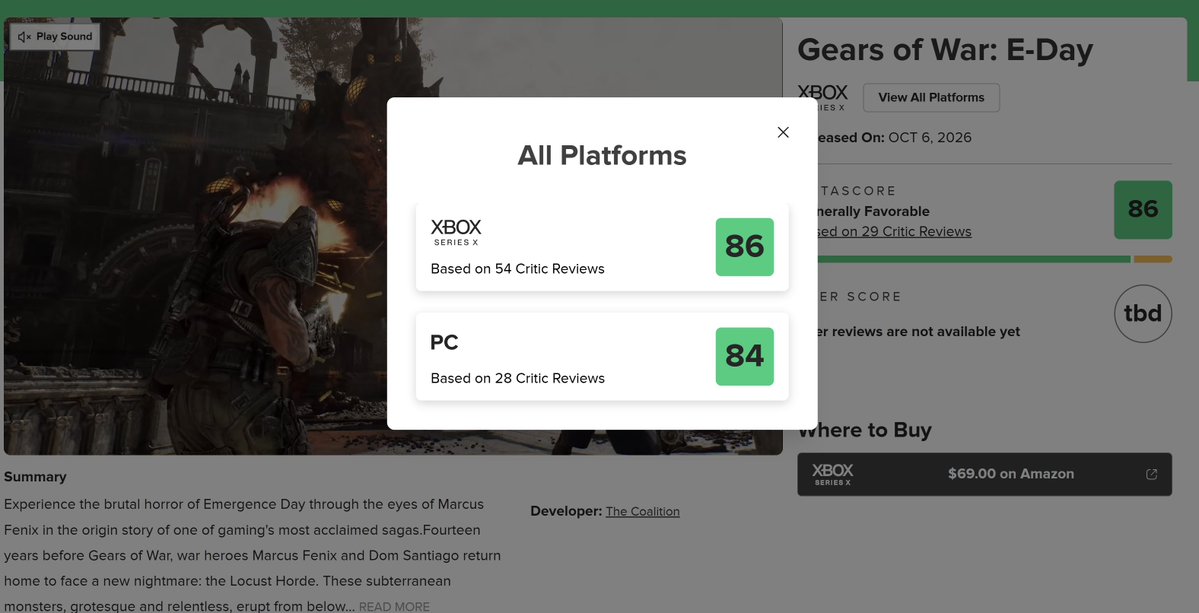Select the Xbox Series X platform card
Viewport: 1199px width, 613px height.
602,247
